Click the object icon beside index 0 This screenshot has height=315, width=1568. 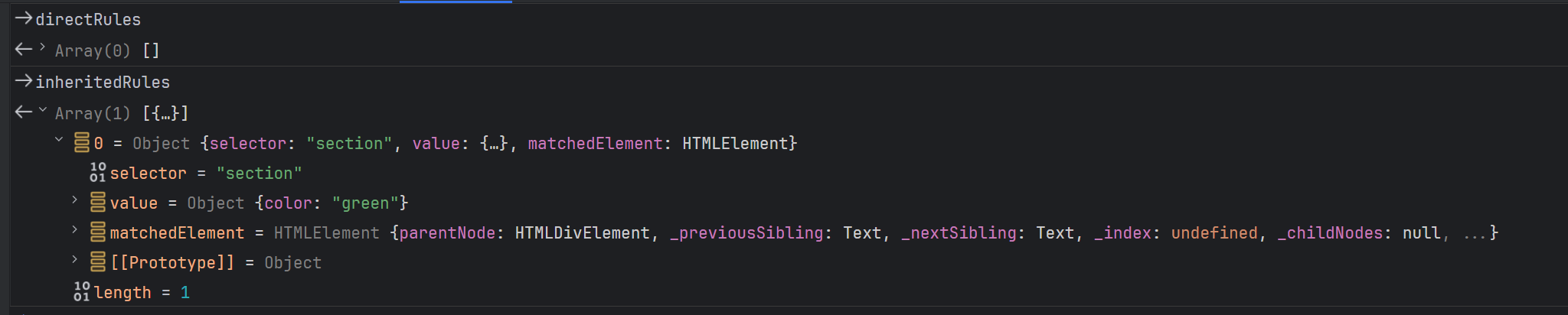[x=82, y=143]
